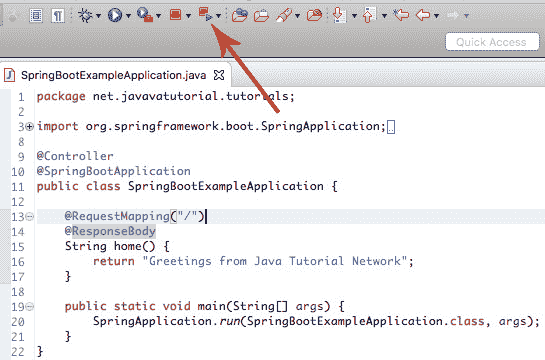Click the Quick Access search field

[492, 42]
